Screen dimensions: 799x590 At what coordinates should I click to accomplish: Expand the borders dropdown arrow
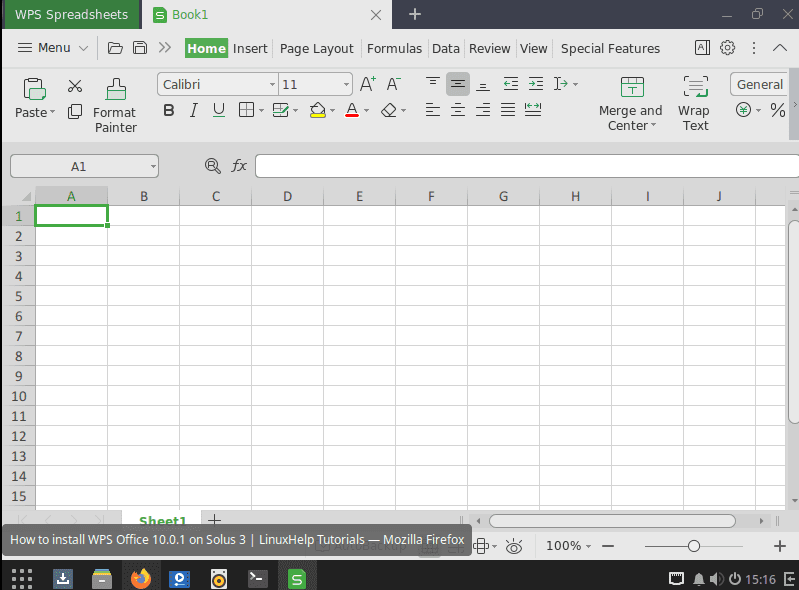coord(261,111)
